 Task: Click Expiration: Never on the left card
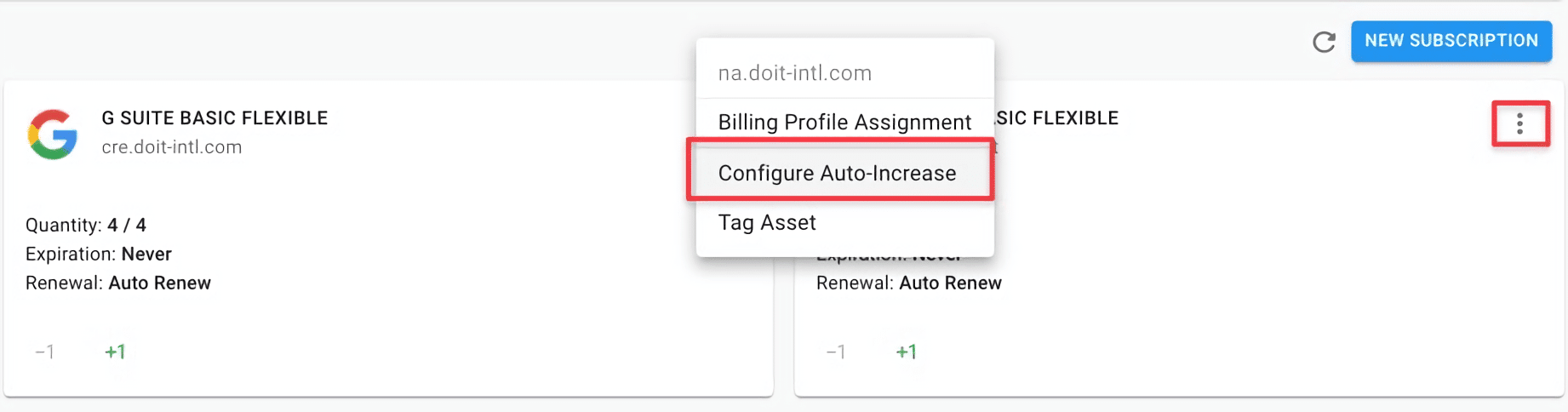[x=99, y=255]
